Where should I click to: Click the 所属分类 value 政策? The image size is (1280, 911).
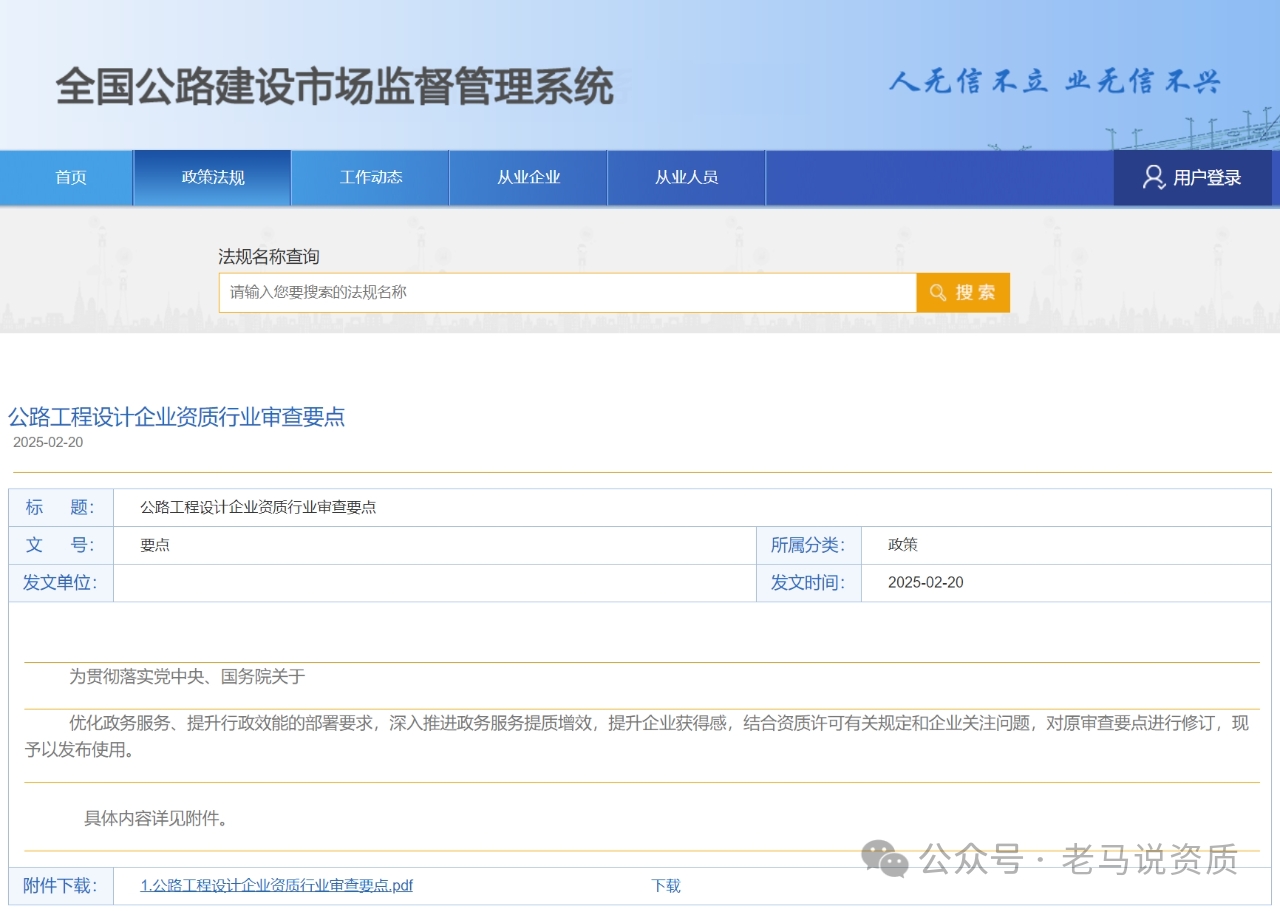pos(903,545)
